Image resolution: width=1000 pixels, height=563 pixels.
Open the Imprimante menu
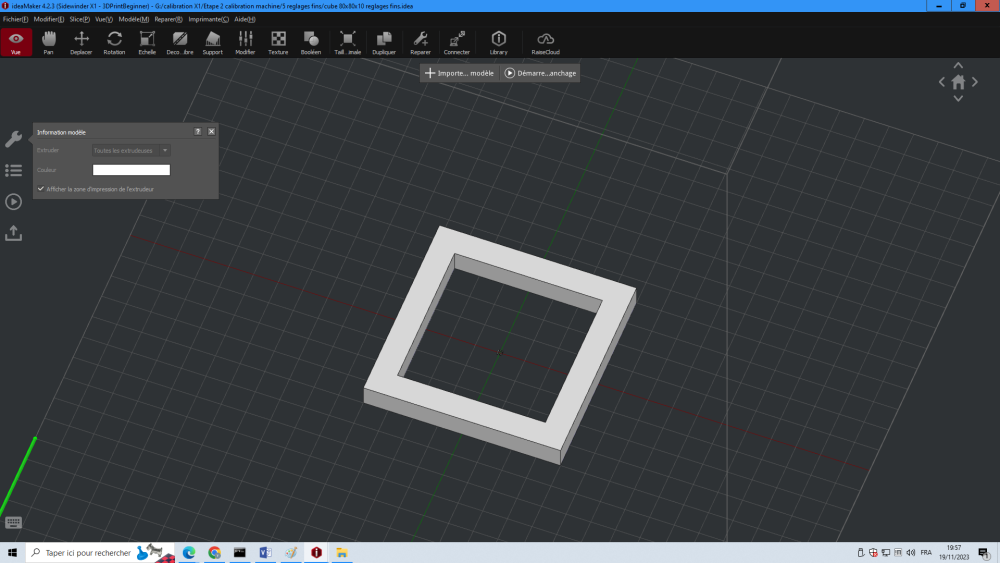(x=209, y=19)
